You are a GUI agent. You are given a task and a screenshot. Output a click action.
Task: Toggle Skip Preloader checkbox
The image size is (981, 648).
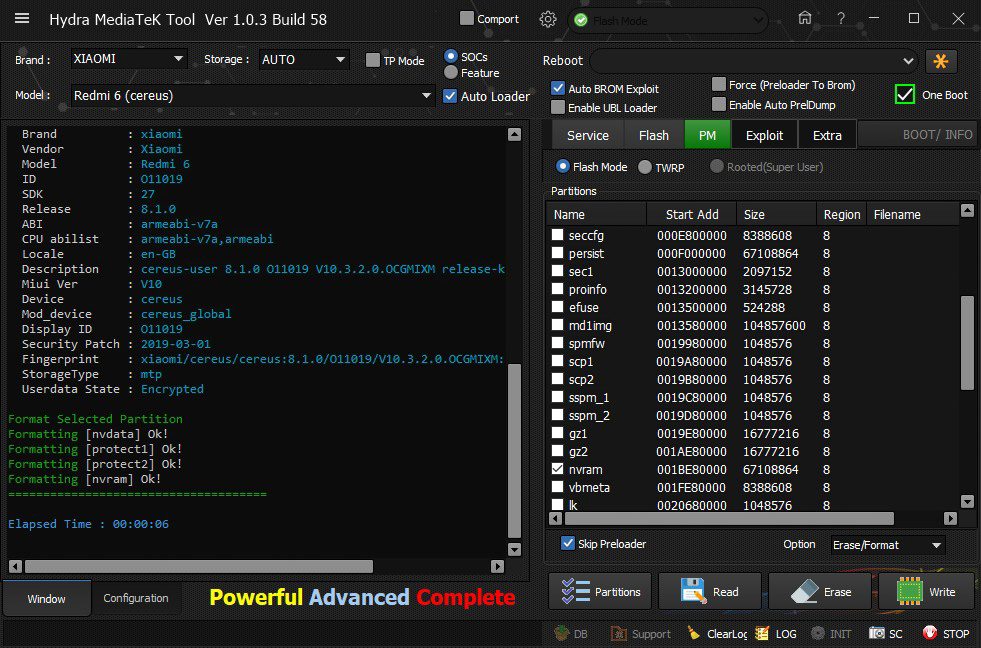(568, 544)
